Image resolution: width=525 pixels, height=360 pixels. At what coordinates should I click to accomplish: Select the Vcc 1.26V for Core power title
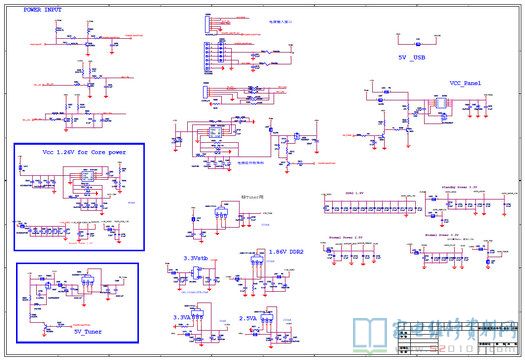84,152
